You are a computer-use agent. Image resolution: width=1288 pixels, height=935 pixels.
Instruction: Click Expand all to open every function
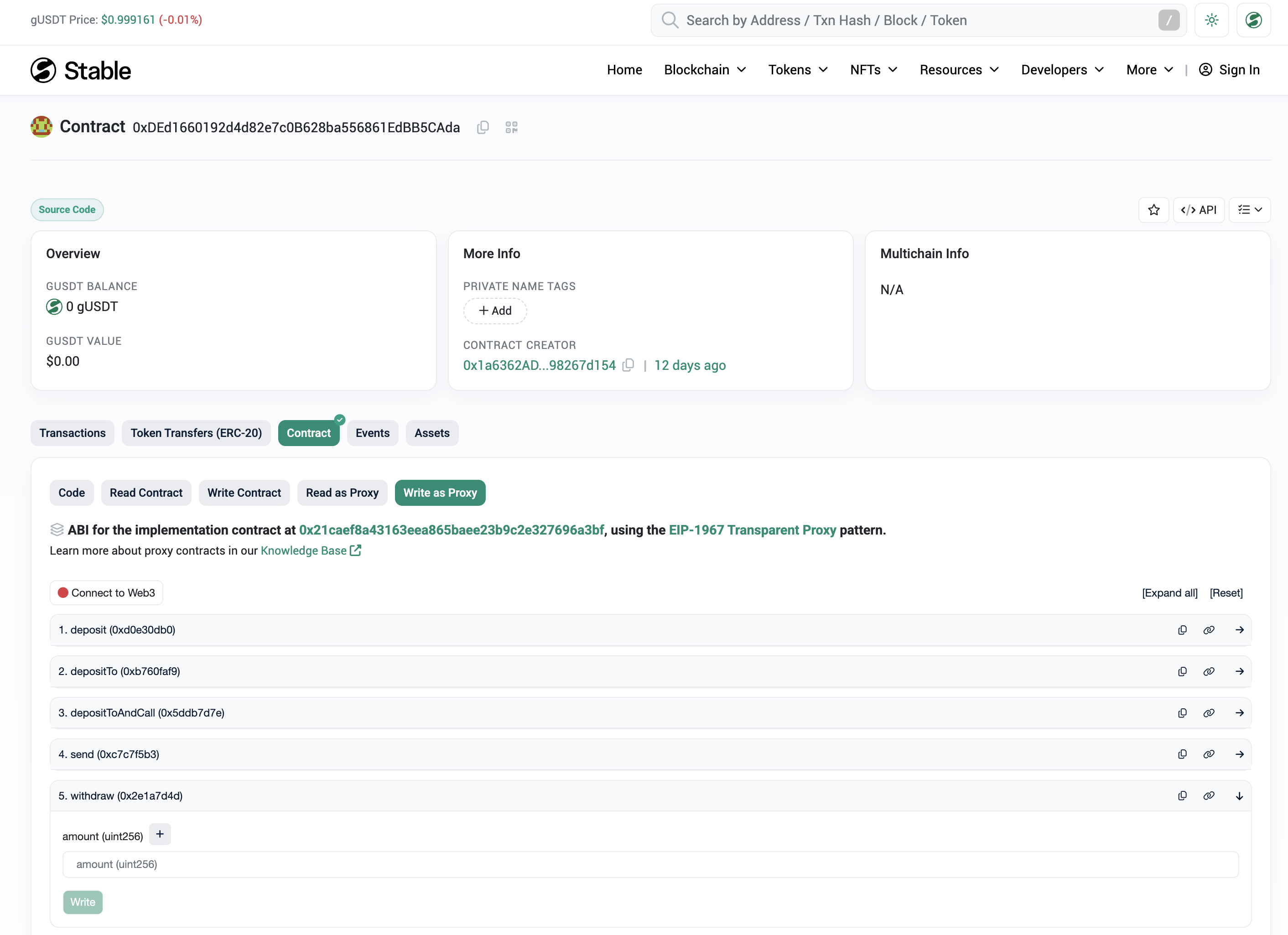tap(1169, 592)
